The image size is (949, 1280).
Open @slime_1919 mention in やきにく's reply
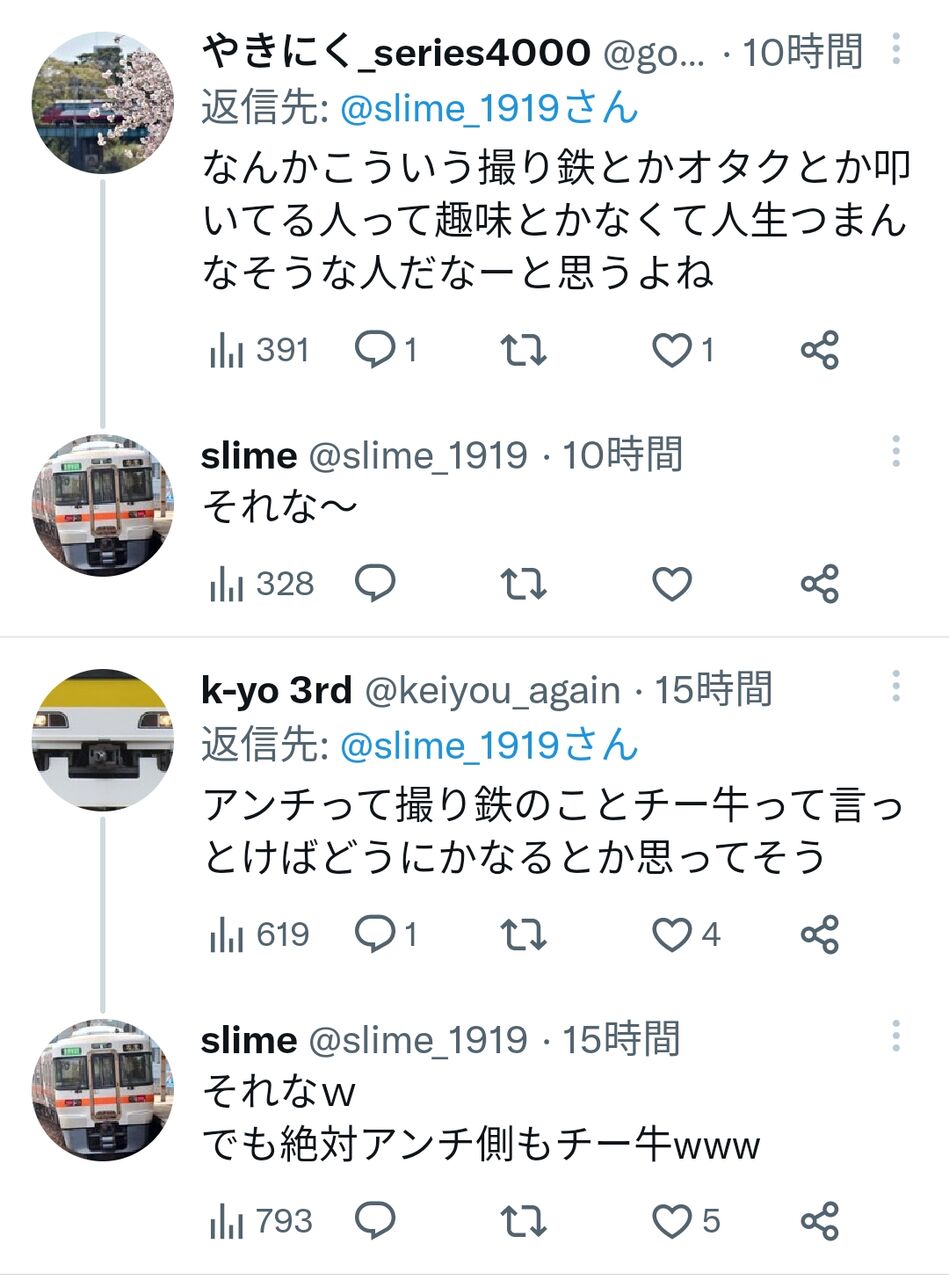pyautogui.click(x=489, y=108)
